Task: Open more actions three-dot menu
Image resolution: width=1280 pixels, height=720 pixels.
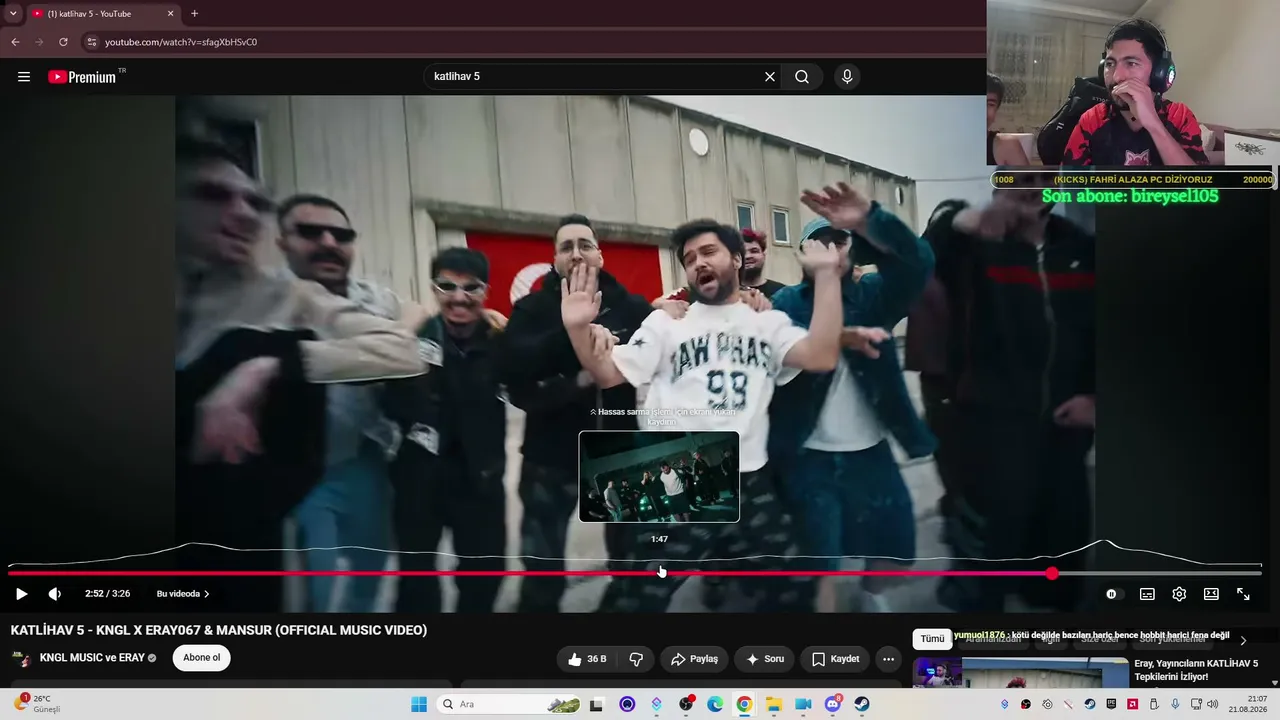Action: pyautogui.click(x=888, y=659)
